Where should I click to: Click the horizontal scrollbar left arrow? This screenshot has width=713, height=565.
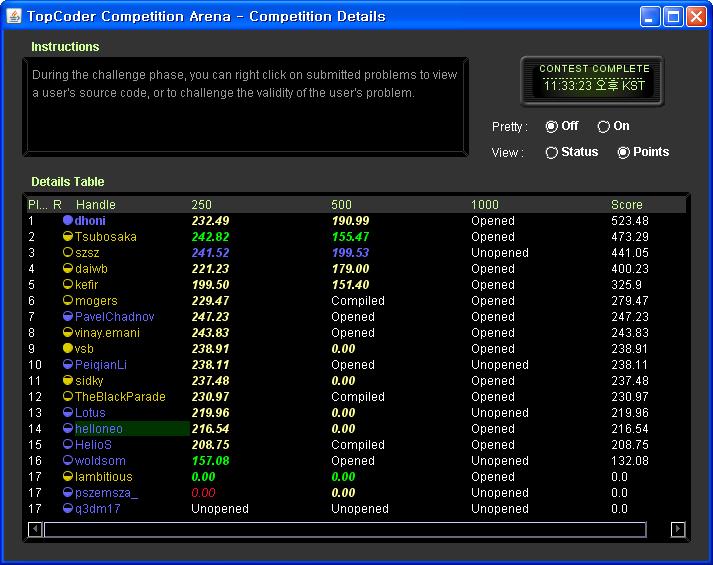point(35,529)
